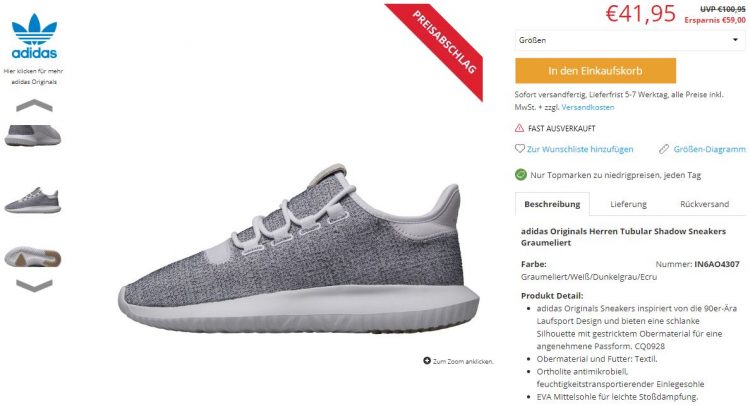Open the Versandkosten link

click(588, 107)
